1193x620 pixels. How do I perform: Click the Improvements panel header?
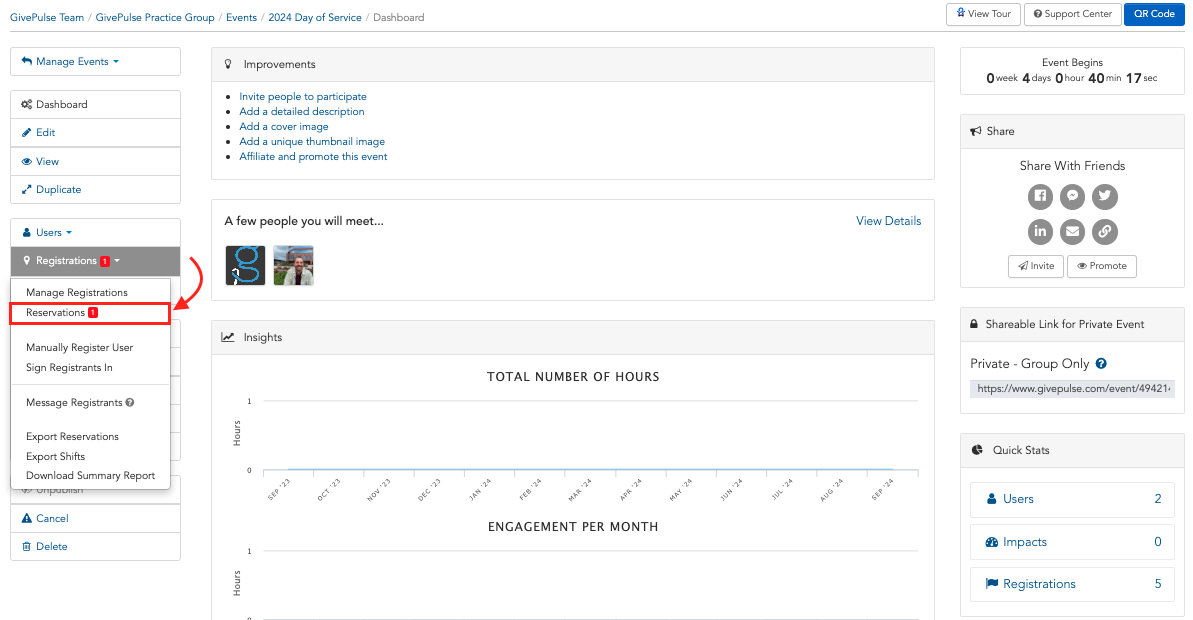point(573,65)
